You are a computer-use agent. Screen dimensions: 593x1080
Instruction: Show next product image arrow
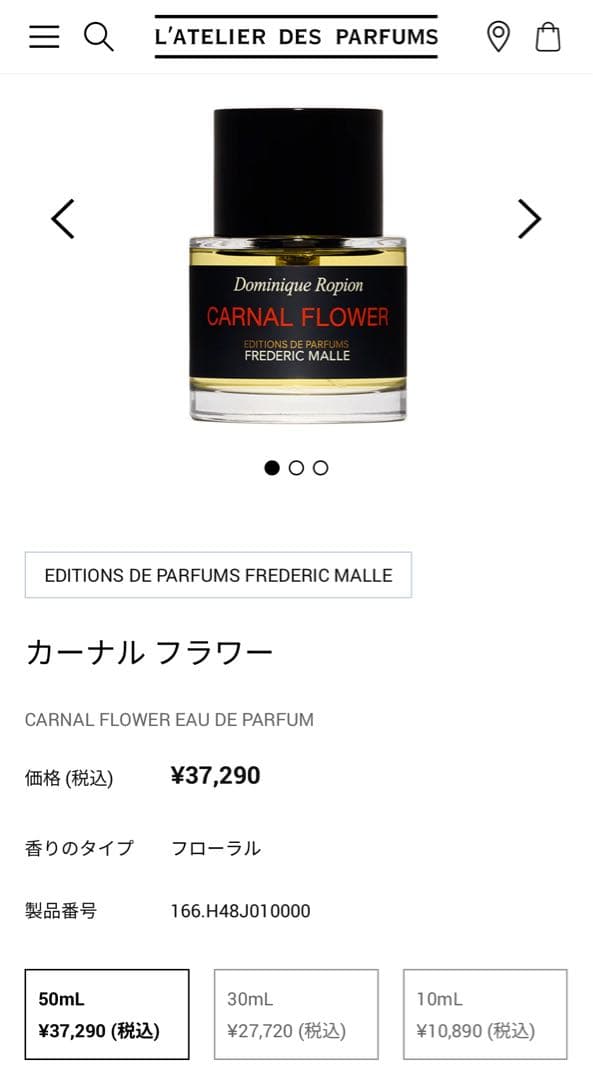(x=530, y=219)
